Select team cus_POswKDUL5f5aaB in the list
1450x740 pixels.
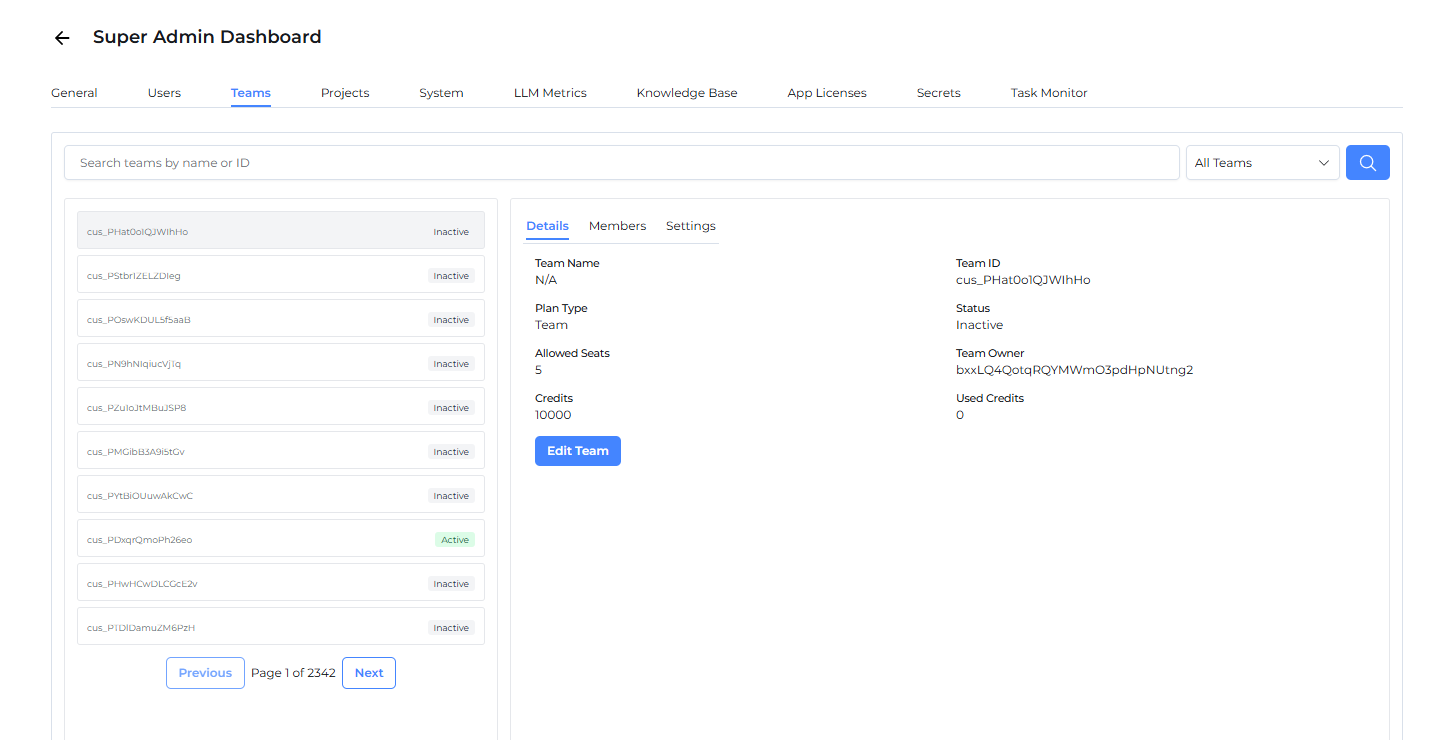pos(281,318)
